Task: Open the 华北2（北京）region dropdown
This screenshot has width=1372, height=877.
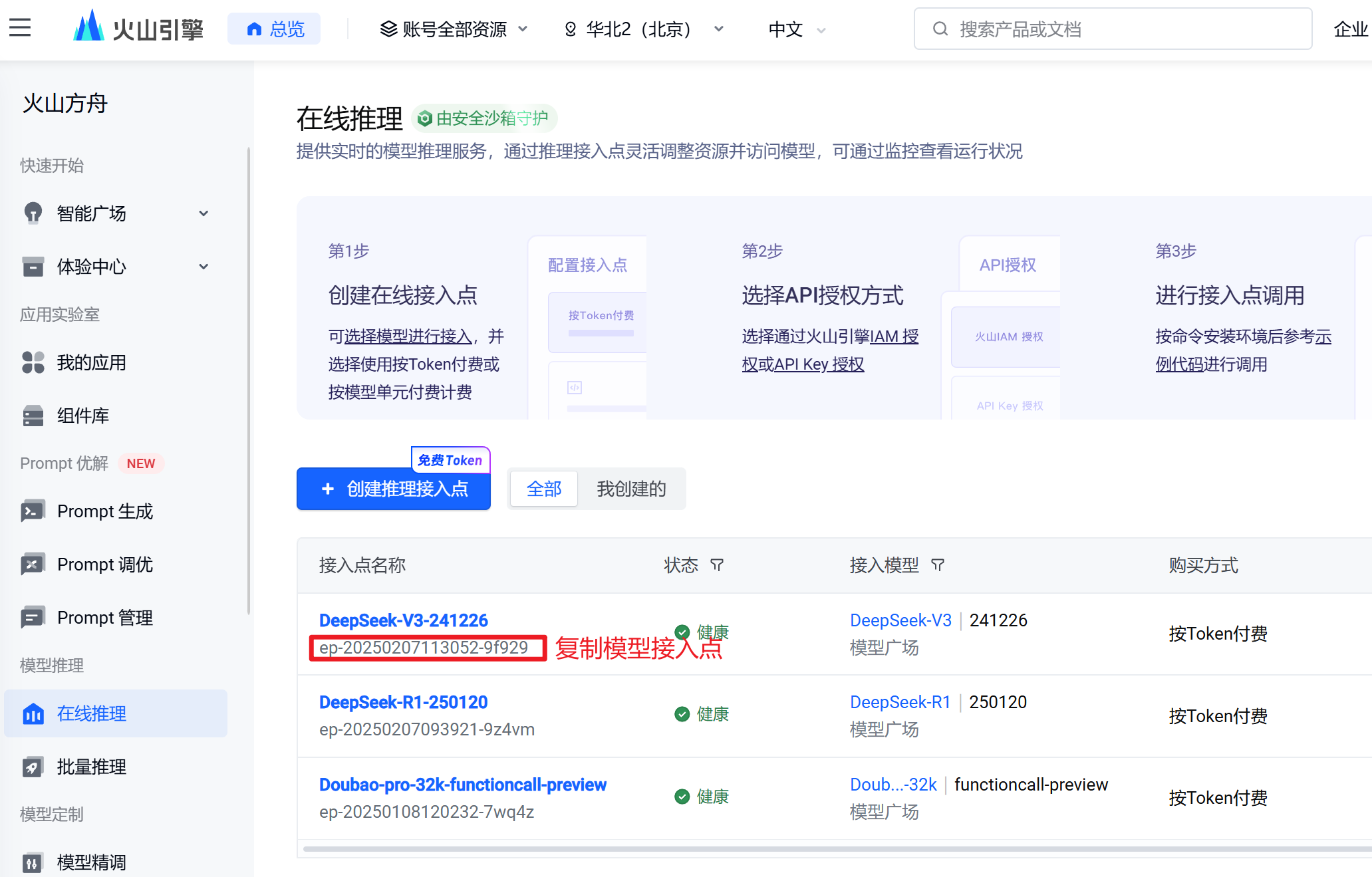Action: [x=644, y=29]
